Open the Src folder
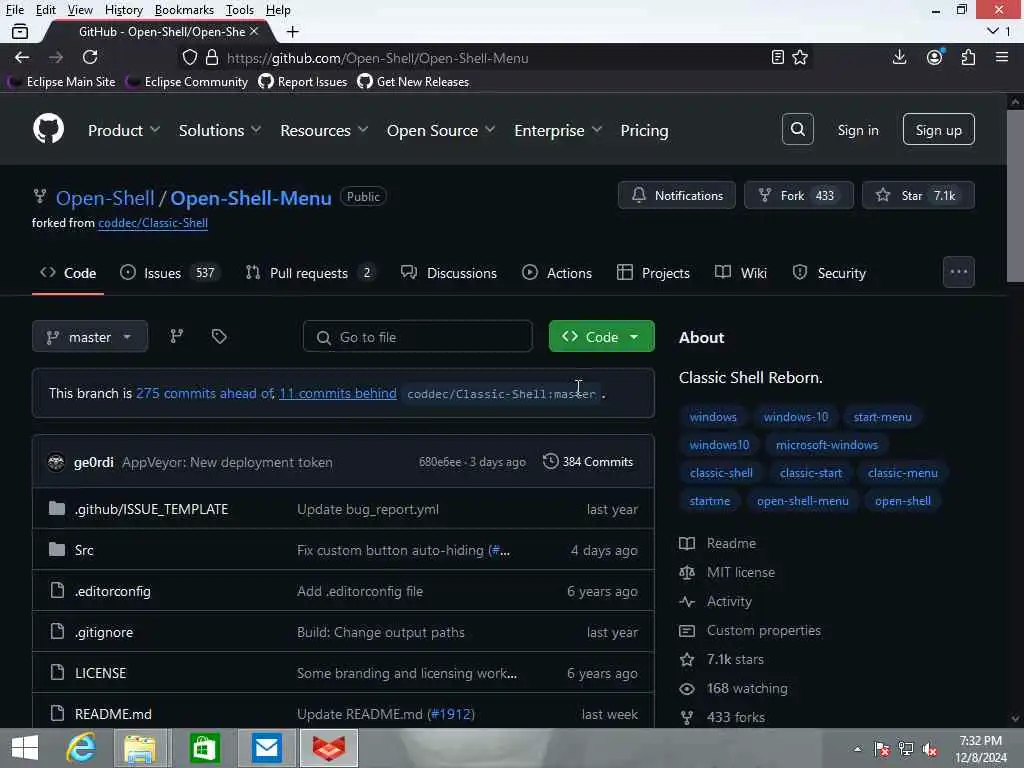 (x=84, y=550)
